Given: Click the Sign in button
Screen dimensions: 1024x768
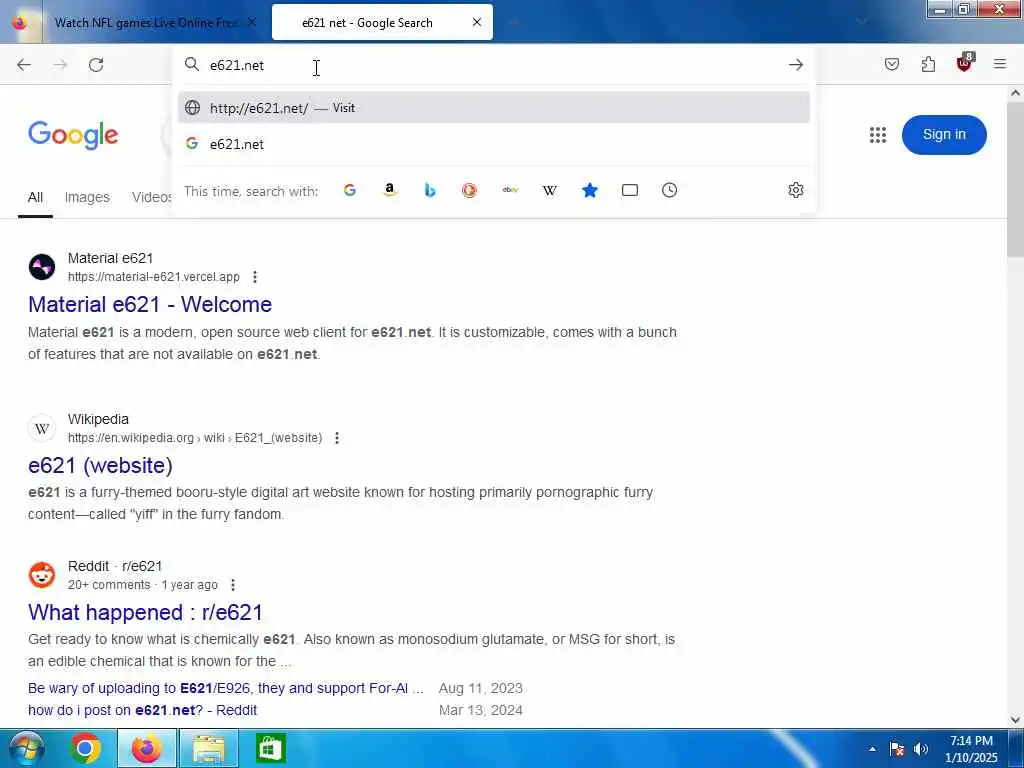Looking at the screenshot, I should [x=944, y=135].
